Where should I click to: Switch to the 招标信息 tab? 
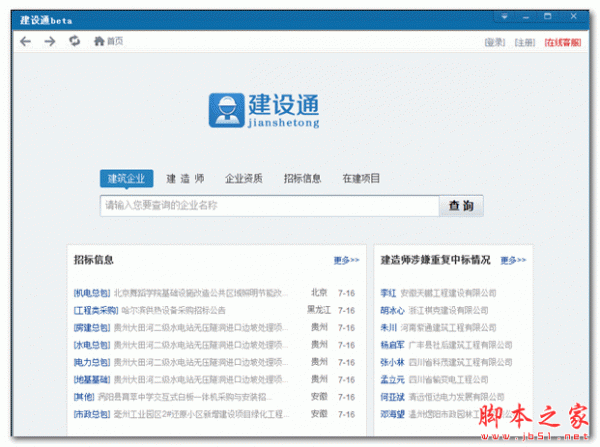click(x=302, y=178)
